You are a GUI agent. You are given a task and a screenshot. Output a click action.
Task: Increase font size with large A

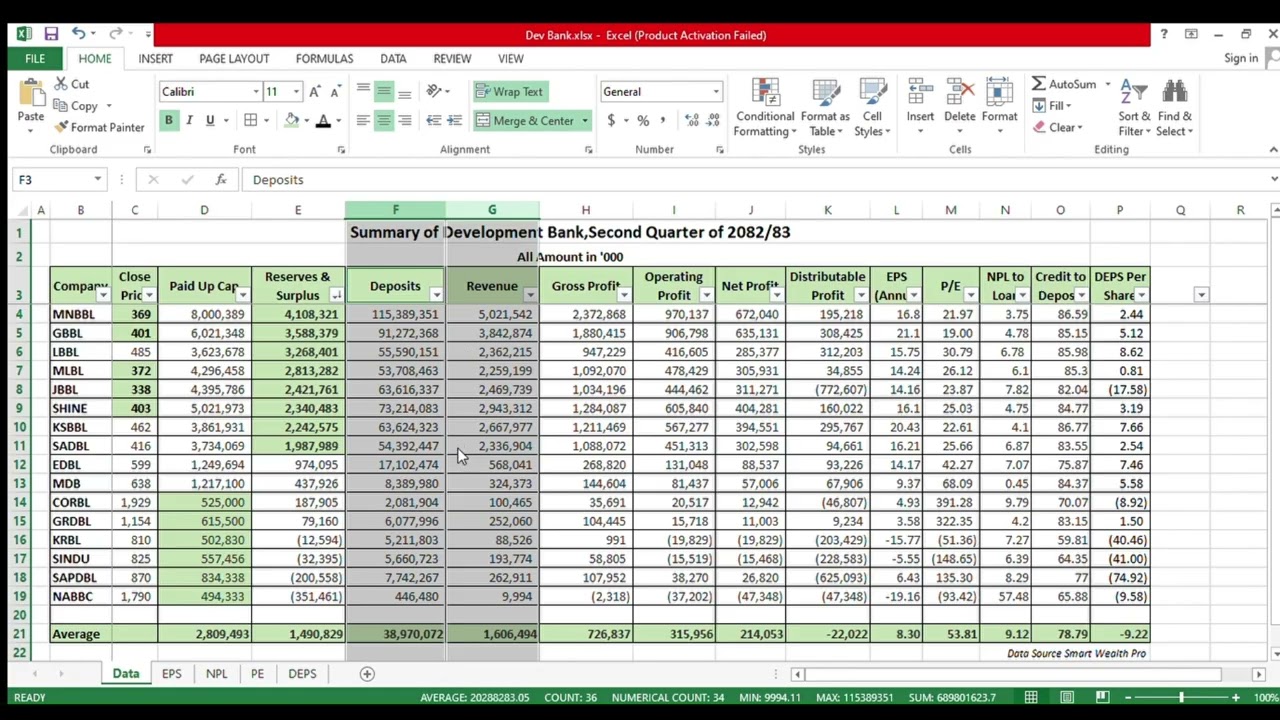[x=315, y=92]
